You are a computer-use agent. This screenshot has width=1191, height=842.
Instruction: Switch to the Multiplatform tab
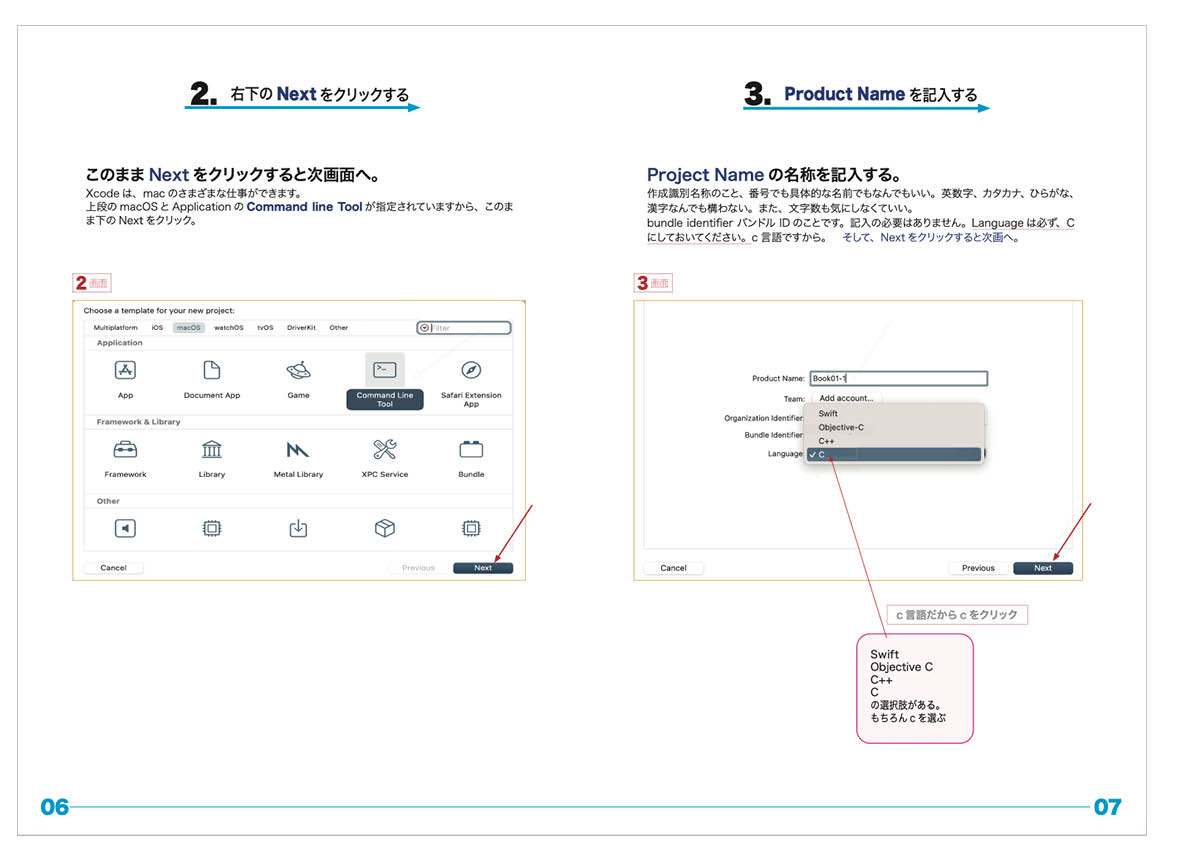116,328
